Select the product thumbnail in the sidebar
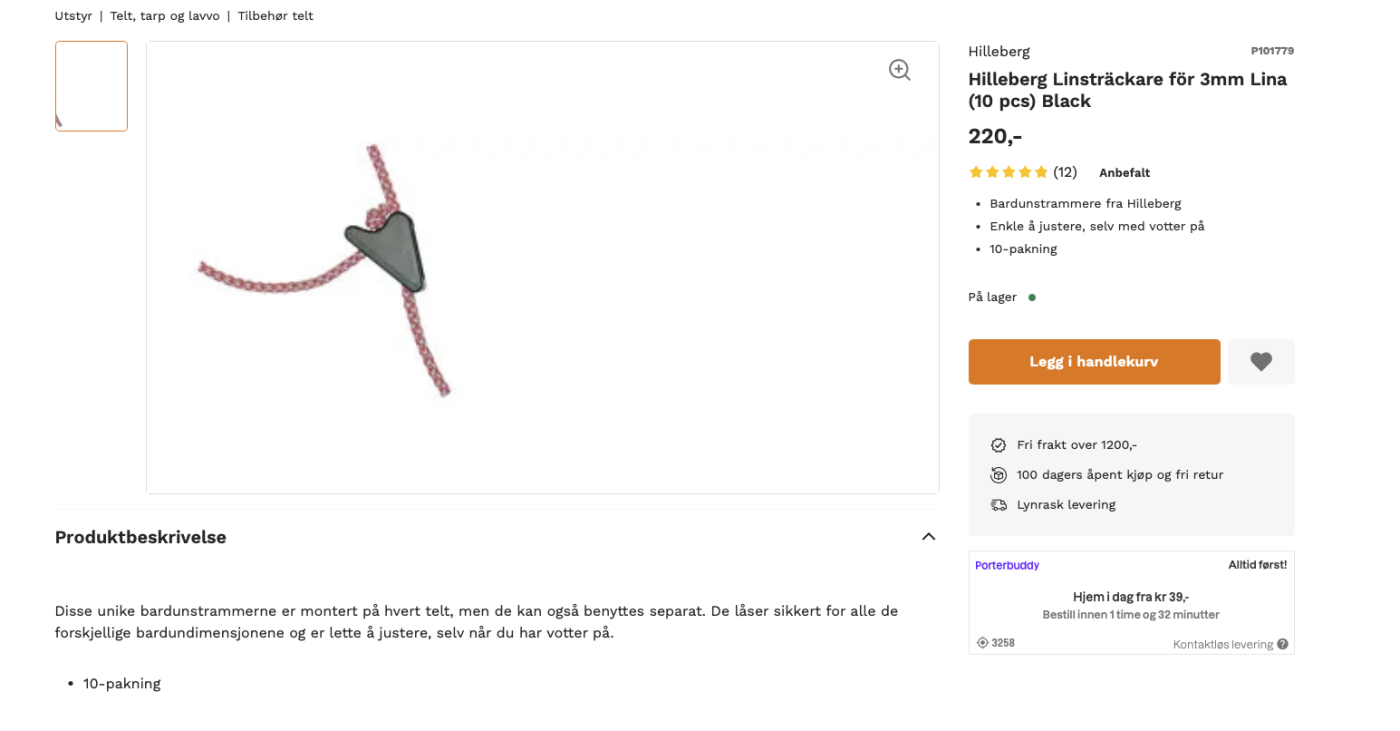The height and width of the screenshot is (731, 1400). point(91,85)
